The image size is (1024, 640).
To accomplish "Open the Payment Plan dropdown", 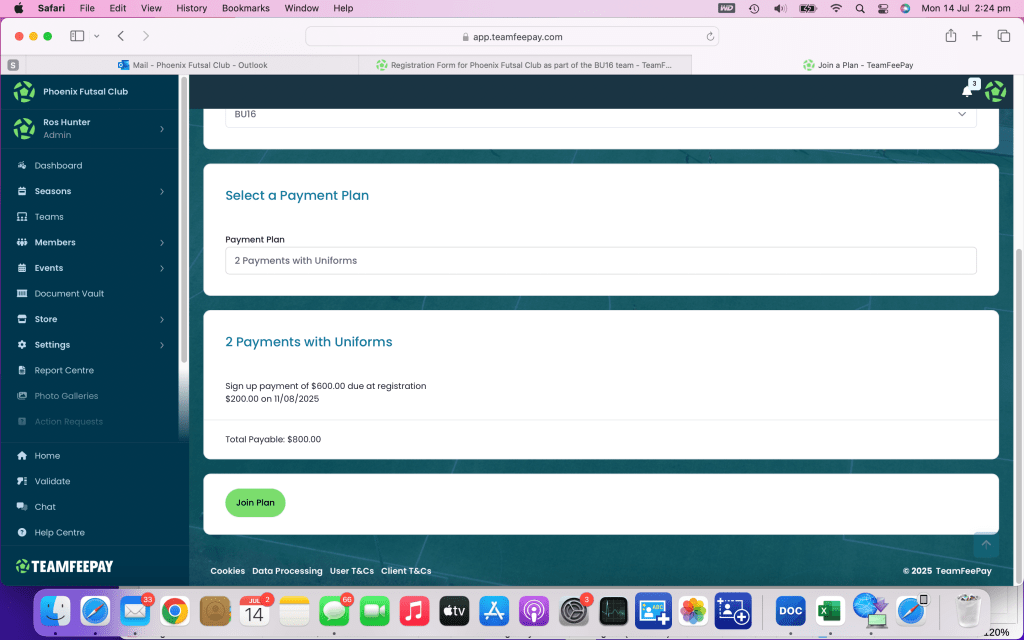I will tap(600, 261).
